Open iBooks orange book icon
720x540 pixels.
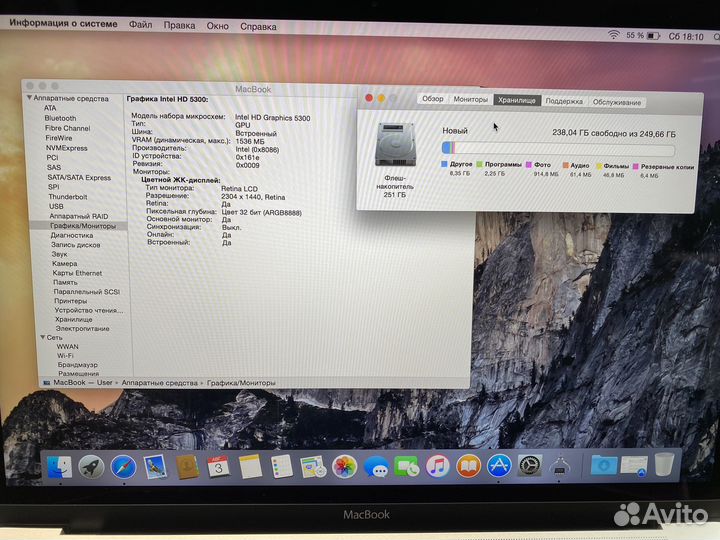[x=468, y=467]
